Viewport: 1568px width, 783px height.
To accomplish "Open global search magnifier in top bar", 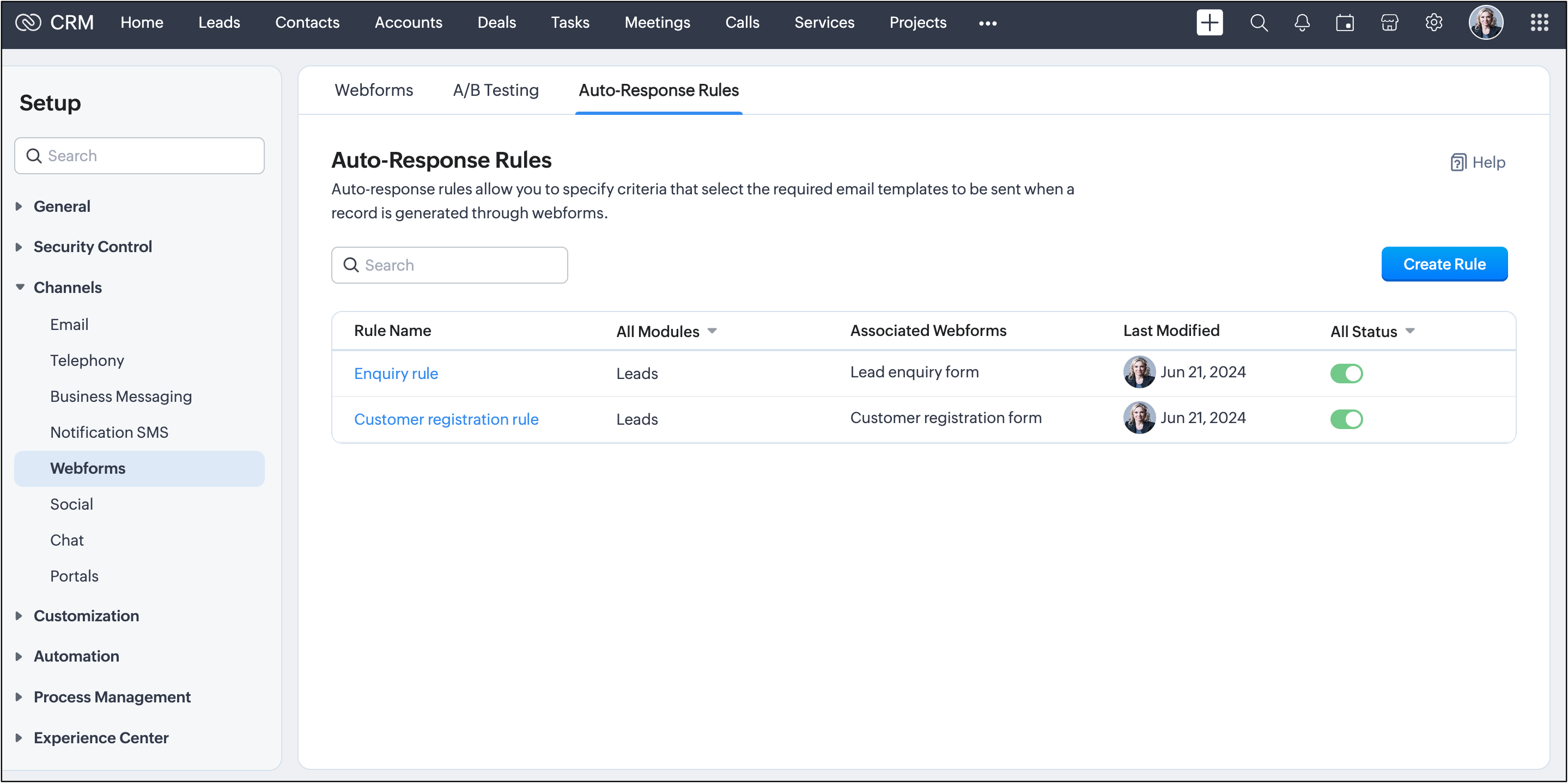I will (x=1258, y=22).
